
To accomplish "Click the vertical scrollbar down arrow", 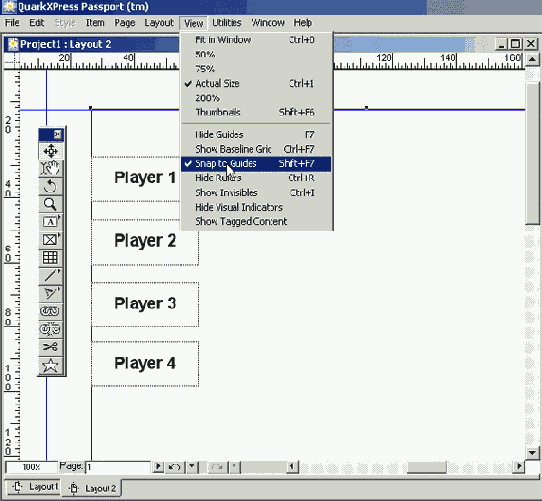I will (532, 452).
